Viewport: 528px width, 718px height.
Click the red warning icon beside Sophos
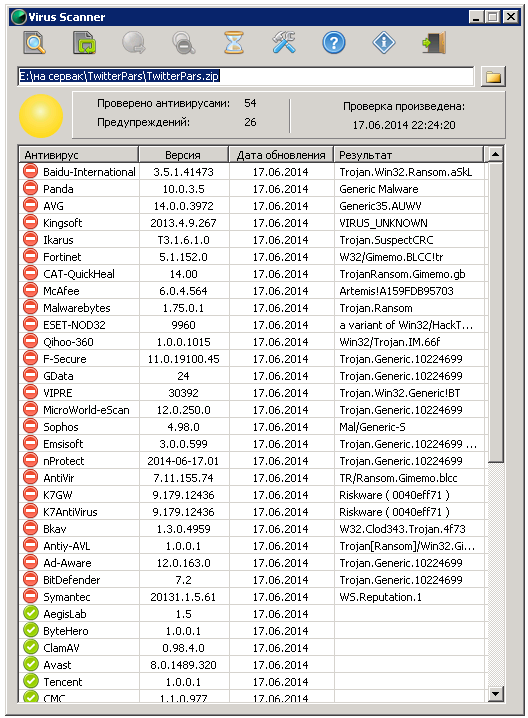click(x=30, y=427)
